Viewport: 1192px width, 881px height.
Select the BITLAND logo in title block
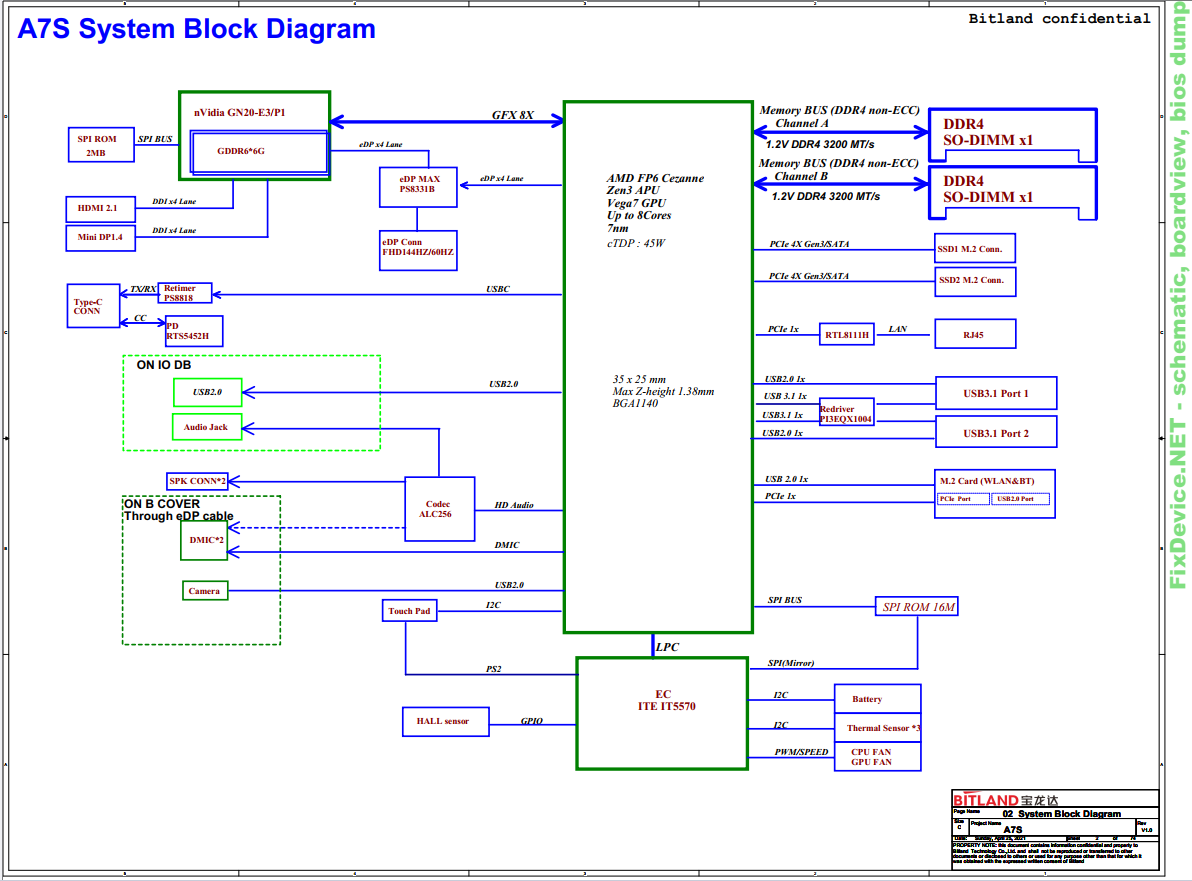tap(1005, 800)
